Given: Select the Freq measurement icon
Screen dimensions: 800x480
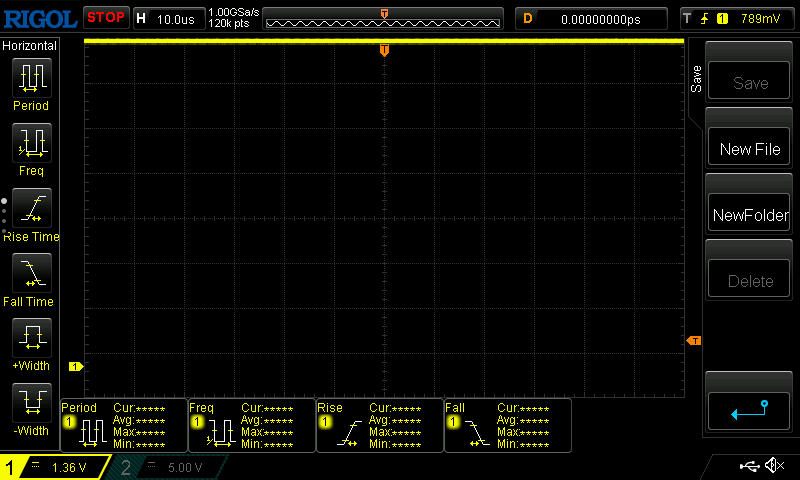Looking at the screenshot, I should coord(31,148).
